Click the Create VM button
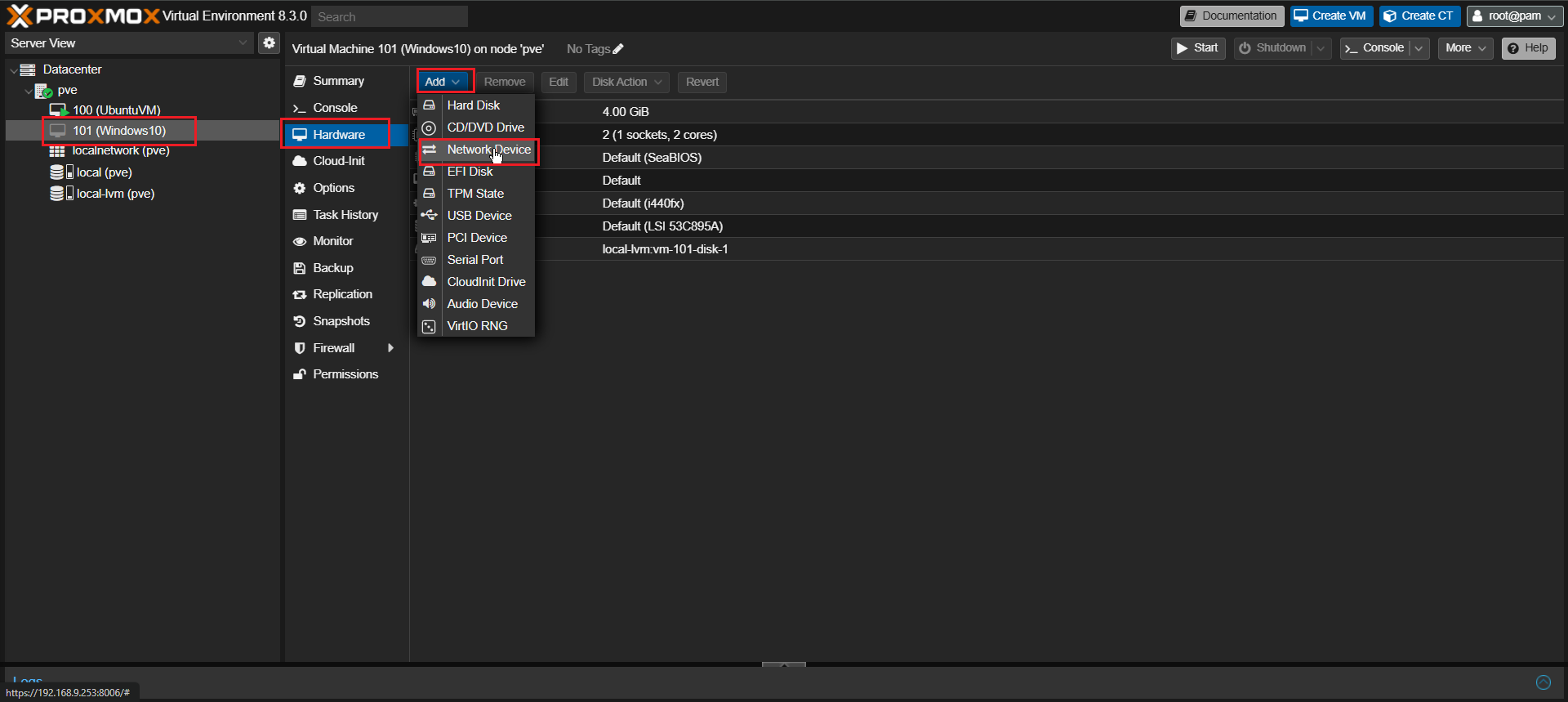 click(1331, 16)
